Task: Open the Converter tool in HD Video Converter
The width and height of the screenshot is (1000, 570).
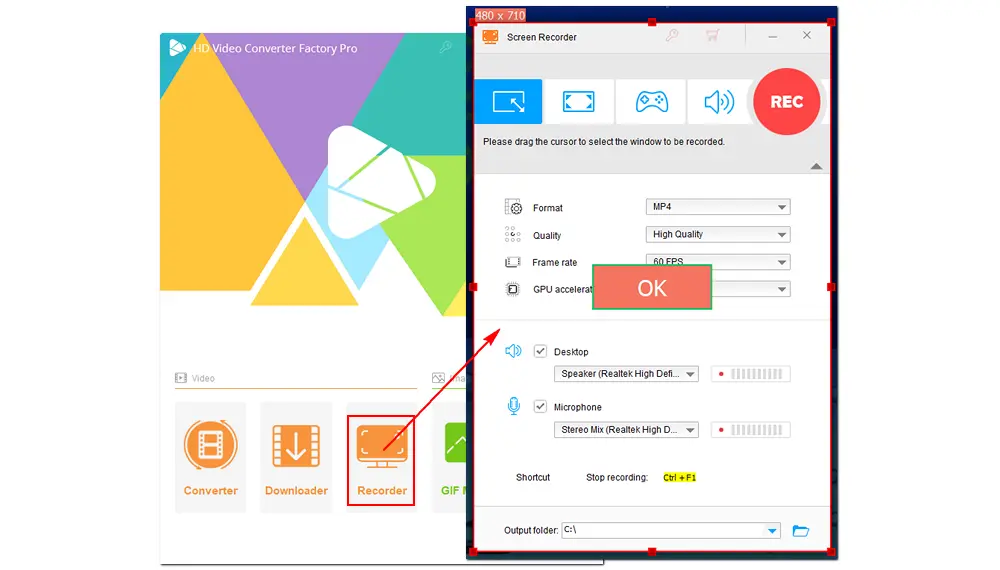Action: pos(210,457)
